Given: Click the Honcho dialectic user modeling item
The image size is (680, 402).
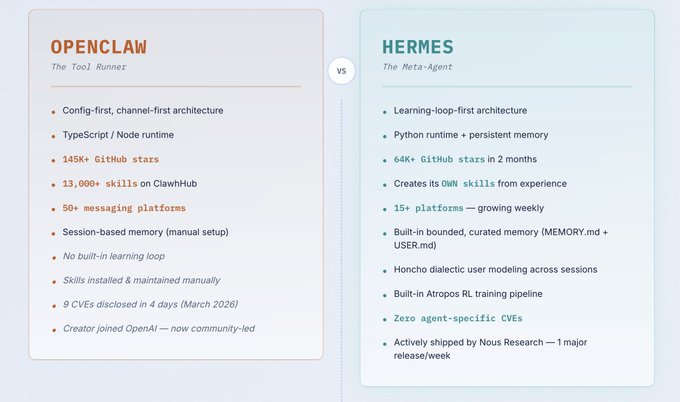Looking at the screenshot, I should click(x=495, y=269).
